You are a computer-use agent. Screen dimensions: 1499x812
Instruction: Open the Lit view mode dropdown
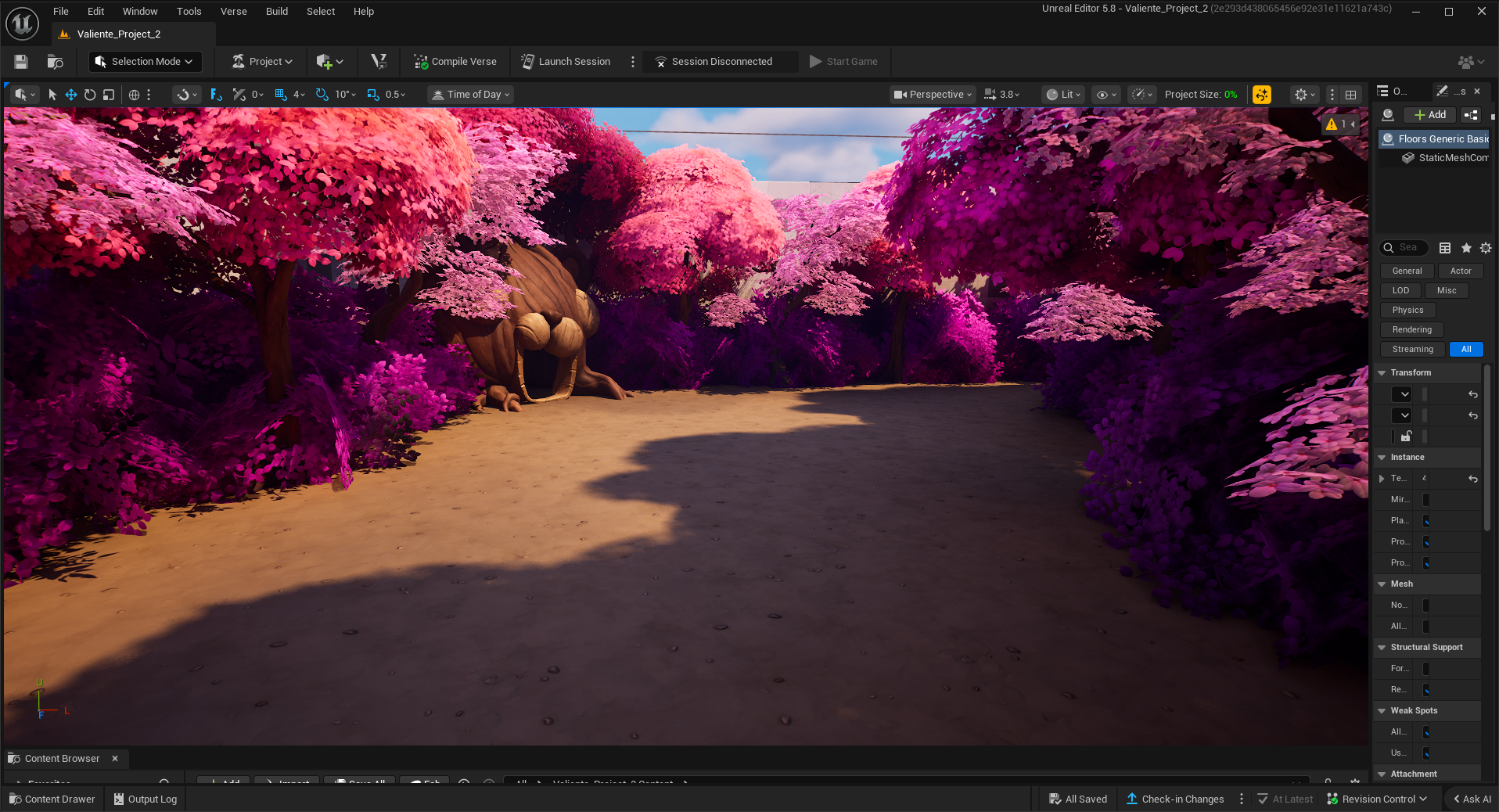[1064, 95]
